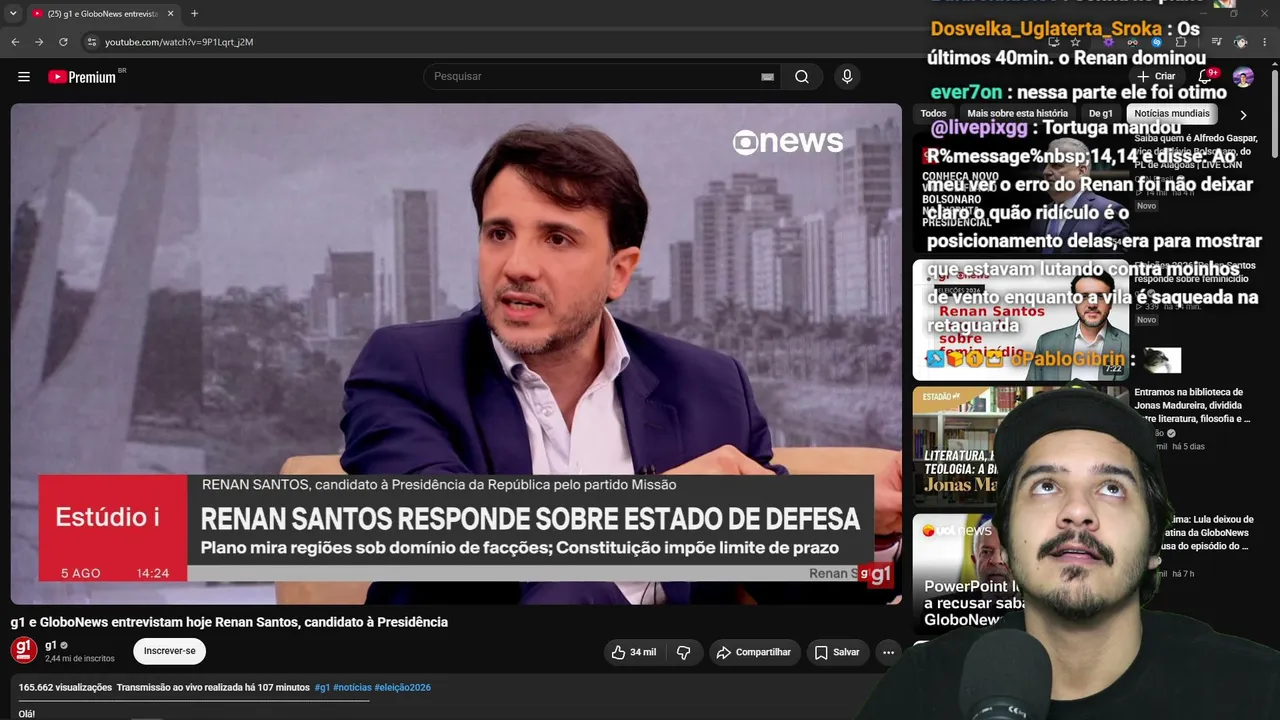This screenshot has width=1280, height=720.
Task: Open the blue Shazam extension
Action: pos(1156,42)
